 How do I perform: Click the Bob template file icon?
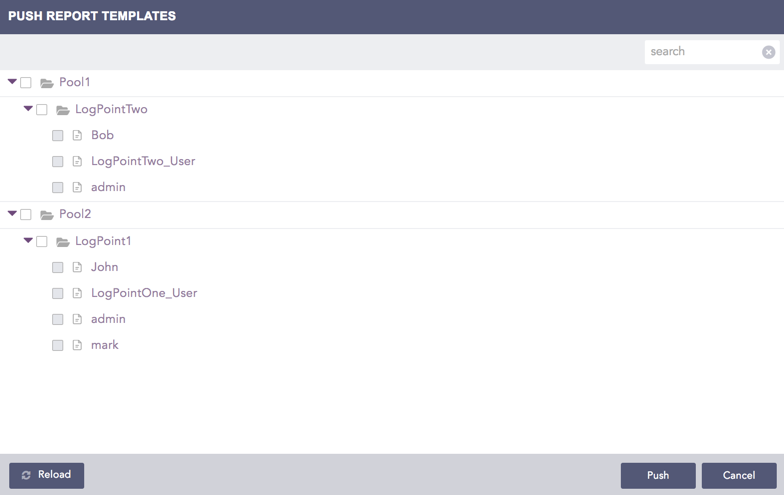pos(77,136)
